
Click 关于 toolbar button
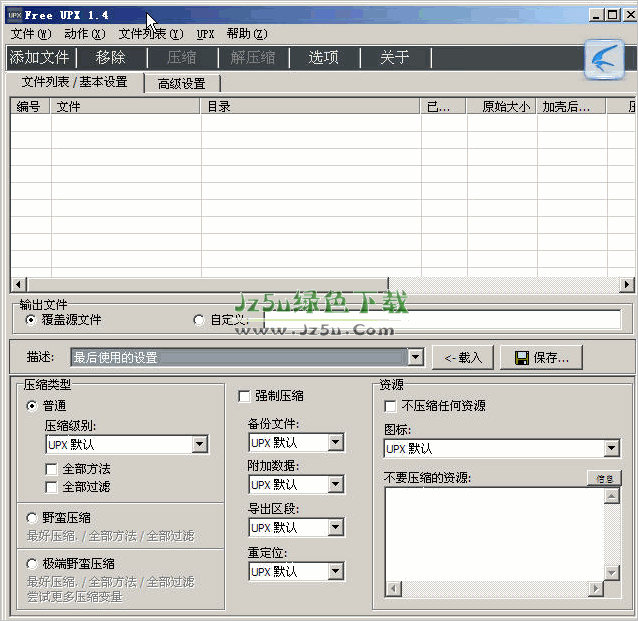(x=395, y=57)
